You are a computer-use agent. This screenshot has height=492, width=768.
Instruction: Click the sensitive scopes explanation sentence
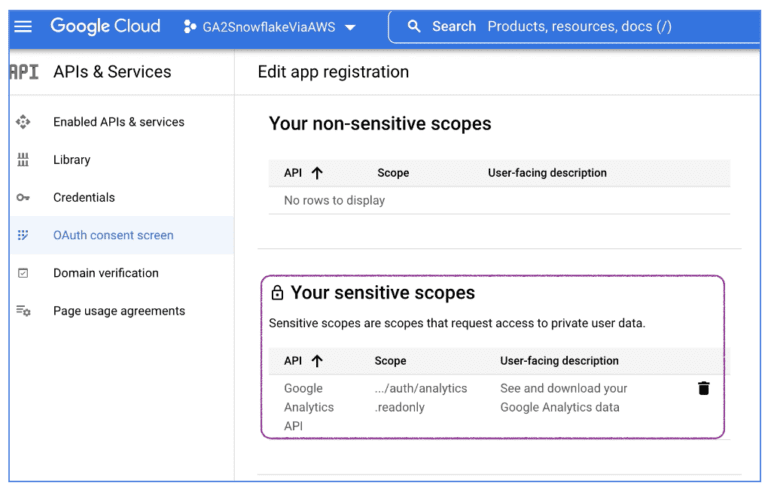457,323
